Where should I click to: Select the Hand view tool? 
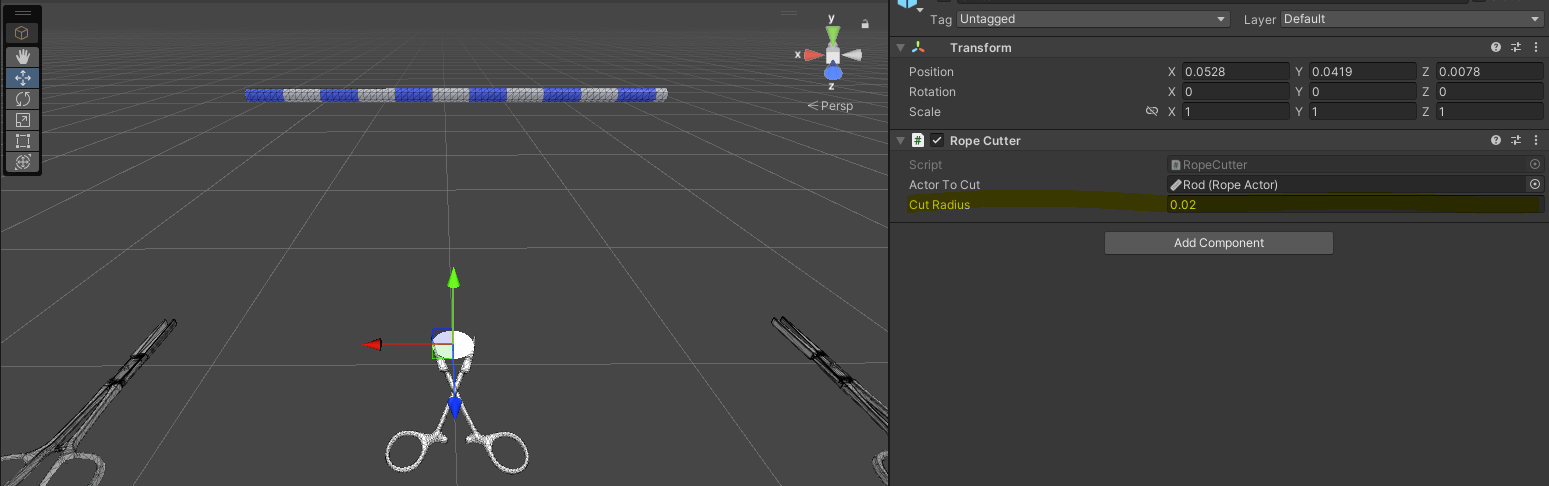click(22, 57)
